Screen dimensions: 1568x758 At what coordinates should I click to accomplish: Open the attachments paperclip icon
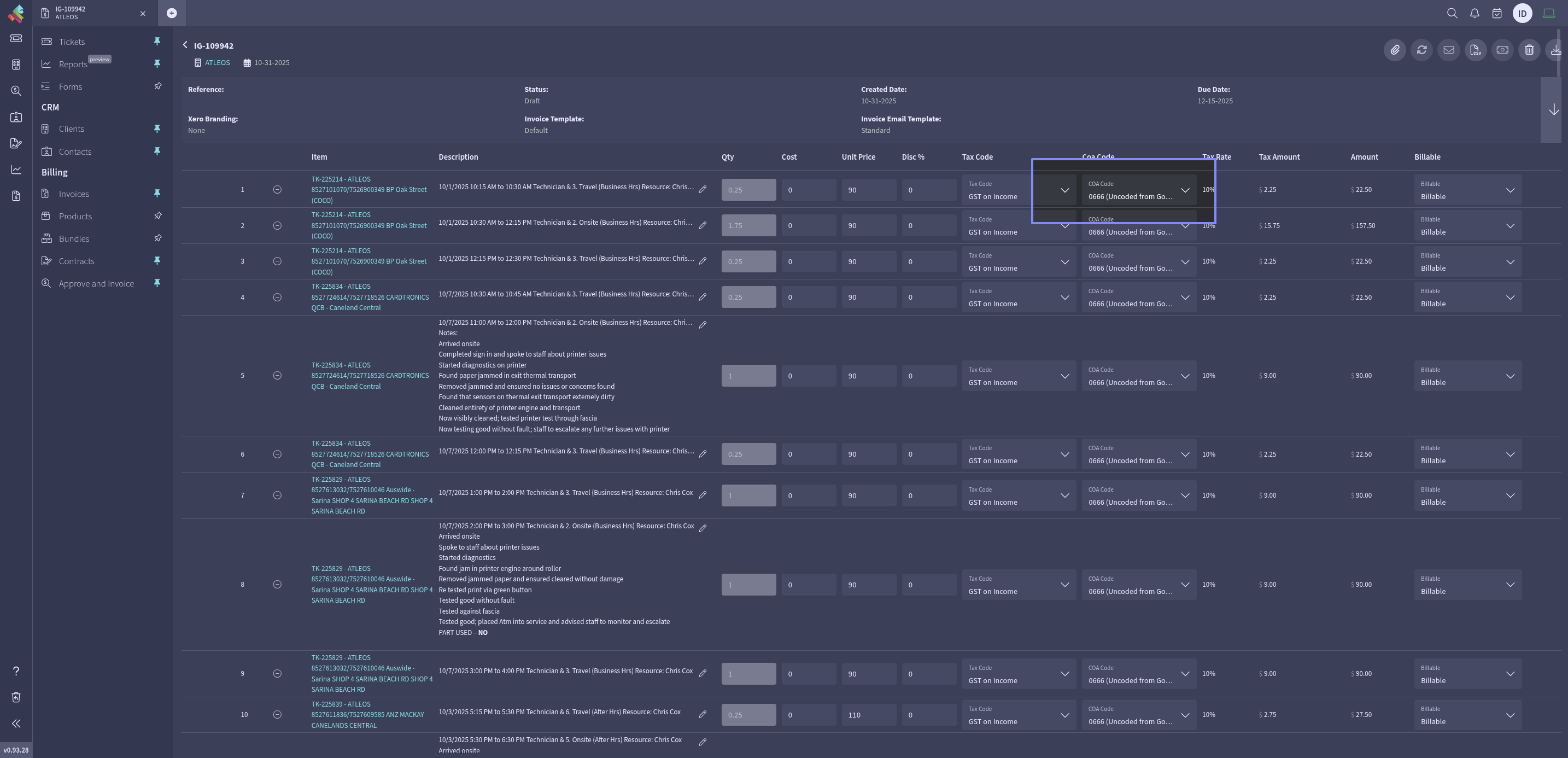1395,50
